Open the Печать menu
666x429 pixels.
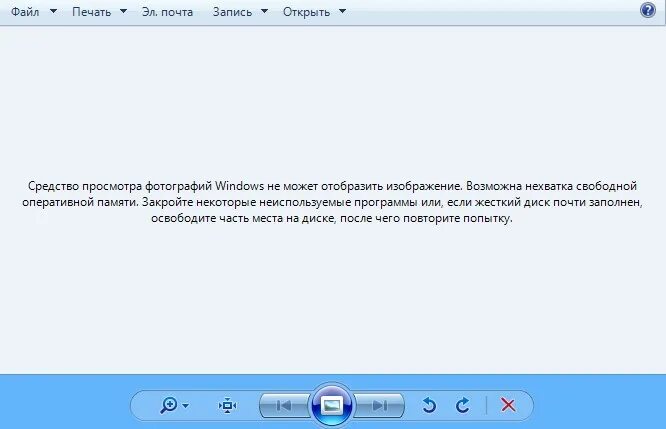(91, 12)
